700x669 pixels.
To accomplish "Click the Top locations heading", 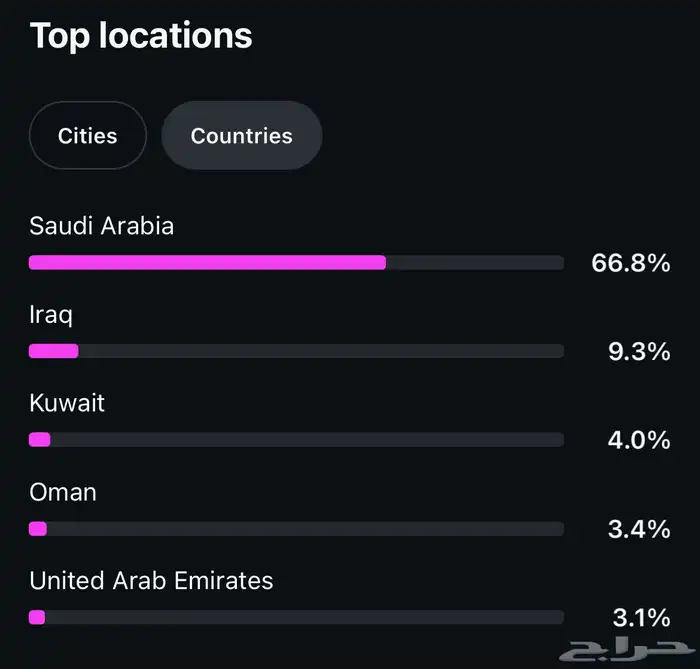I will click(x=141, y=35).
